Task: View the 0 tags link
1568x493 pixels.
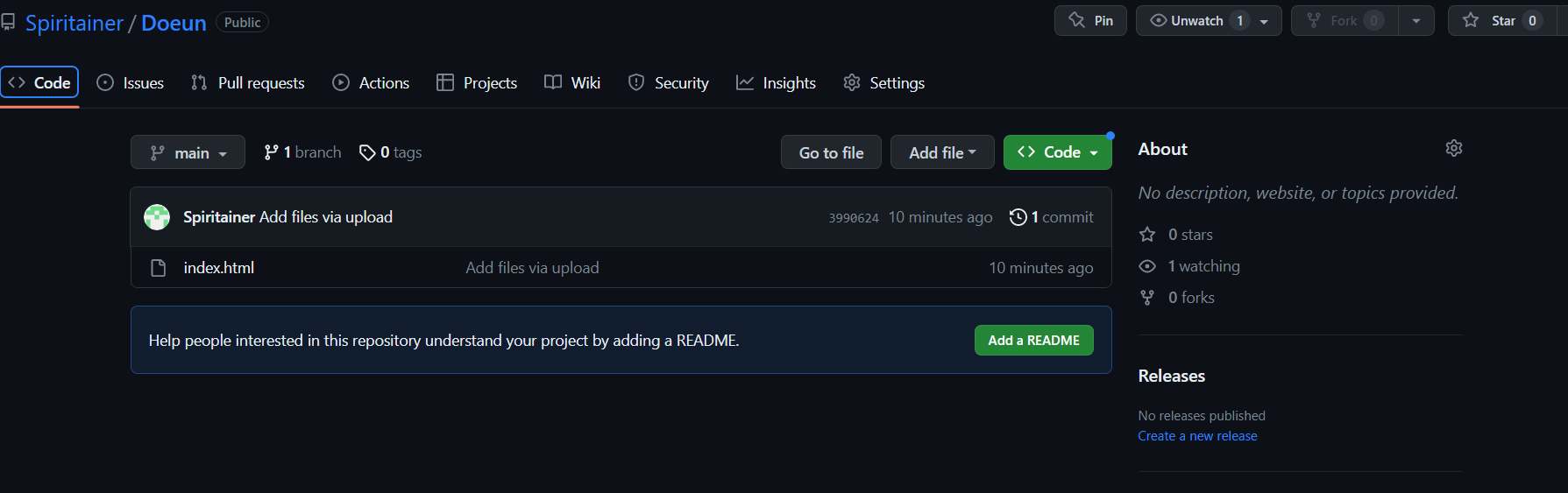Action: point(391,152)
